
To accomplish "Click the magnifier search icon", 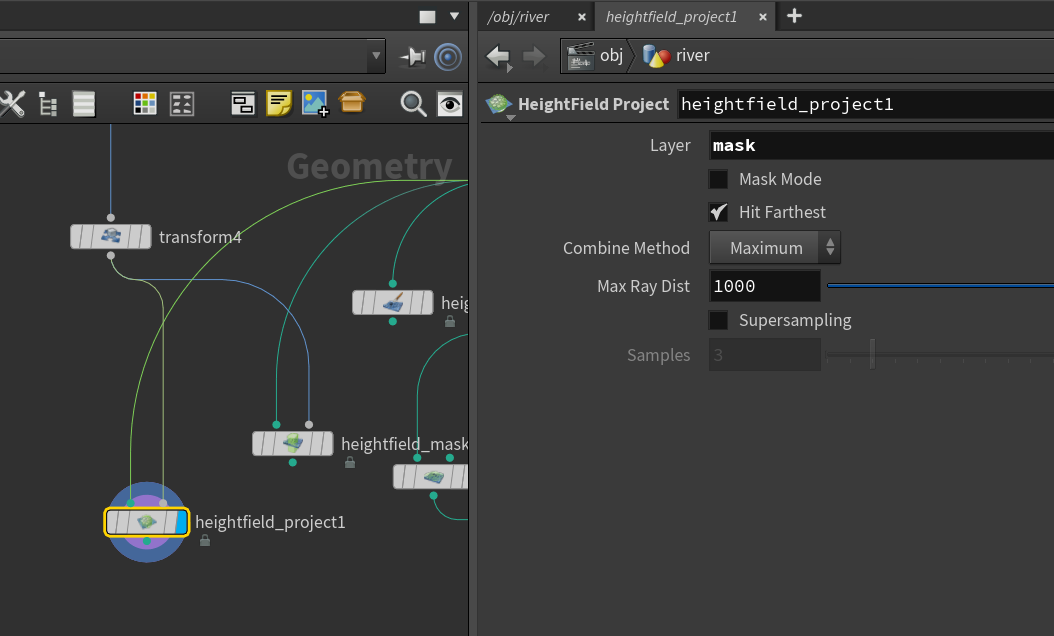I will [413, 104].
